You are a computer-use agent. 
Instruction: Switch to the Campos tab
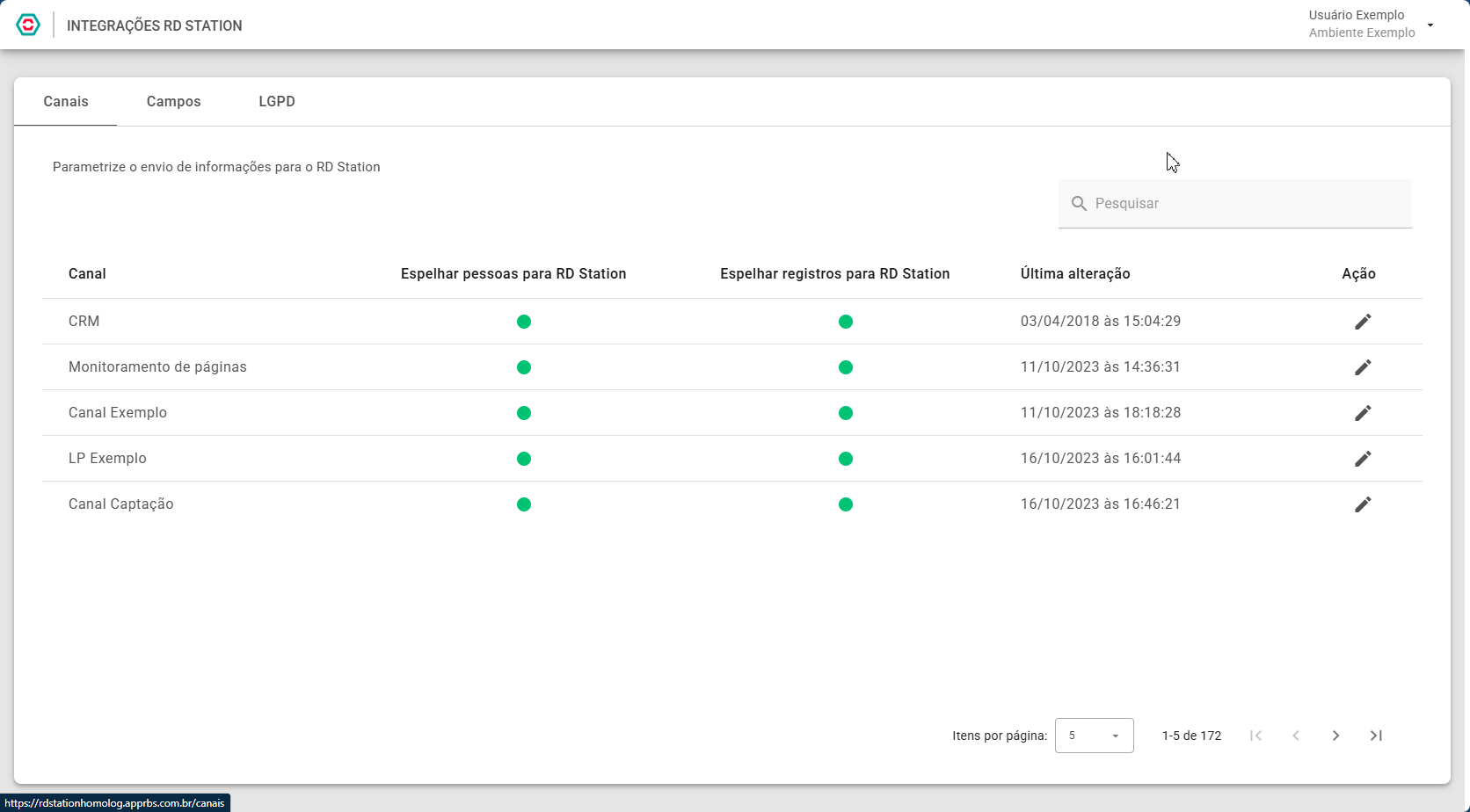click(x=173, y=102)
